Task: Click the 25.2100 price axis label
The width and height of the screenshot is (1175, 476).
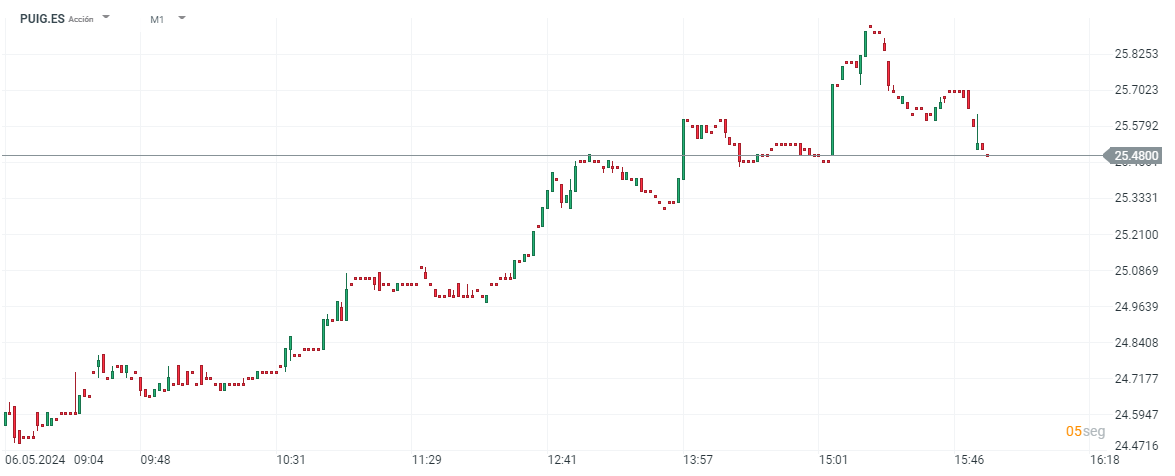Action: tap(1137, 234)
